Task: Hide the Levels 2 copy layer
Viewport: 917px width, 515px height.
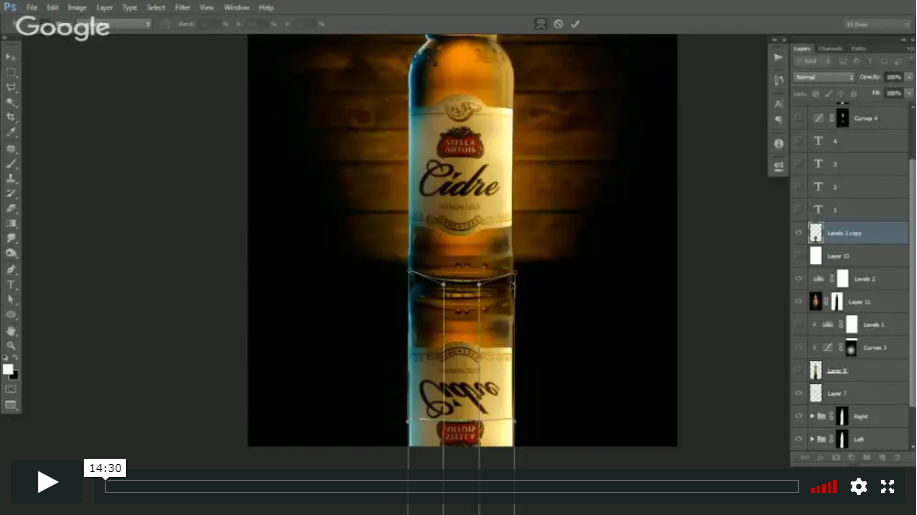Action: 799,233
